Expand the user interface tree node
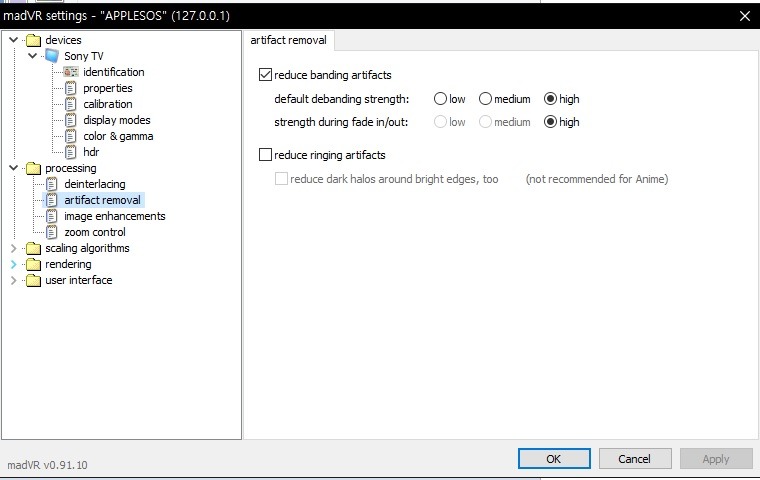This screenshot has width=760, height=480. (x=13, y=280)
